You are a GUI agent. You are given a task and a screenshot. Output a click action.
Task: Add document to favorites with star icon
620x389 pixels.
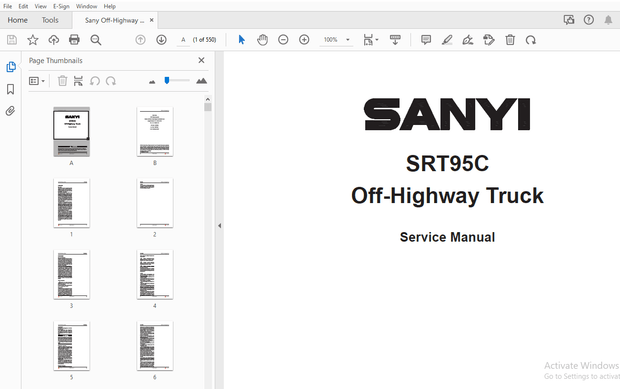click(33, 40)
